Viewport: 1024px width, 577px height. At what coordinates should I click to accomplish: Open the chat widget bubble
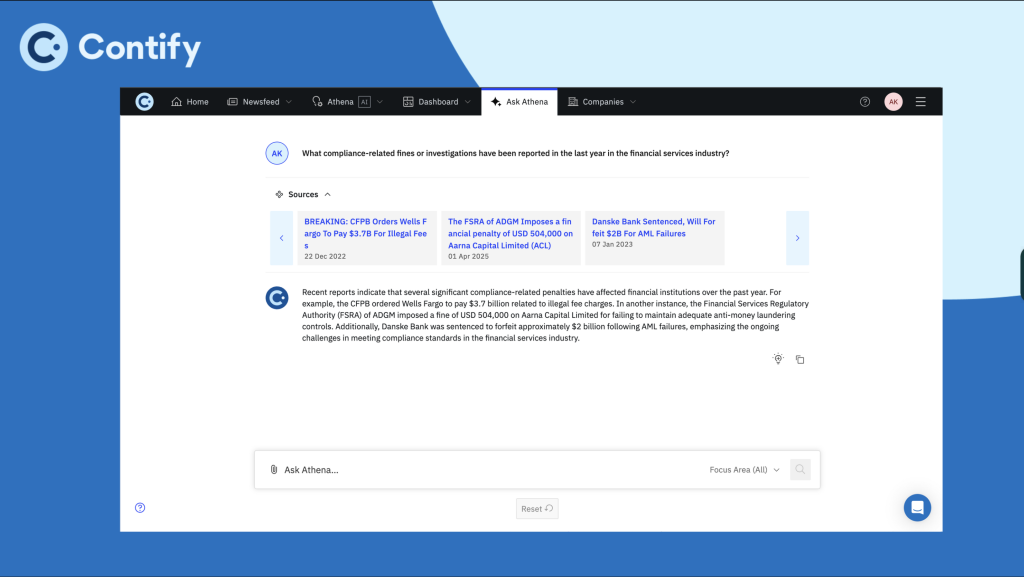[917, 507]
